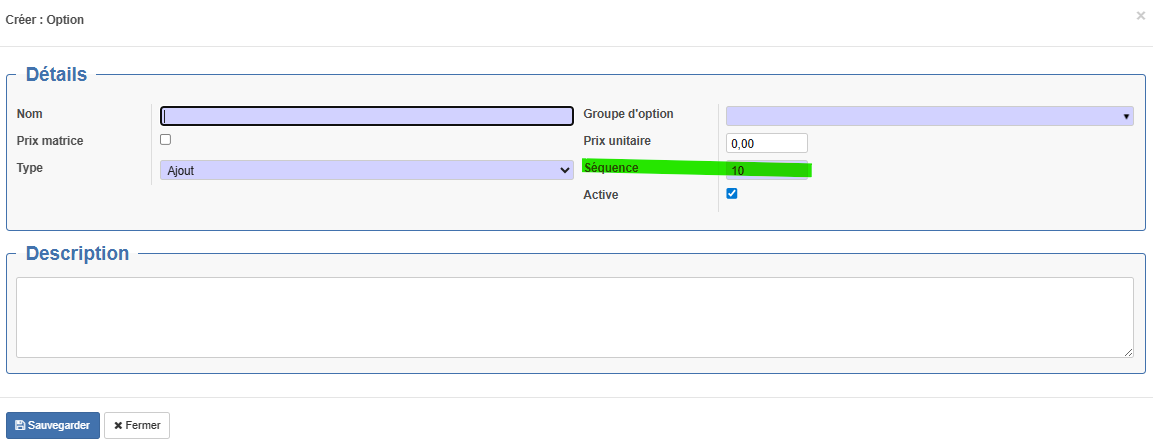Focus the Nom text field
The image size is (1153, 448).
pyautogui.click(x=367, y=116)
